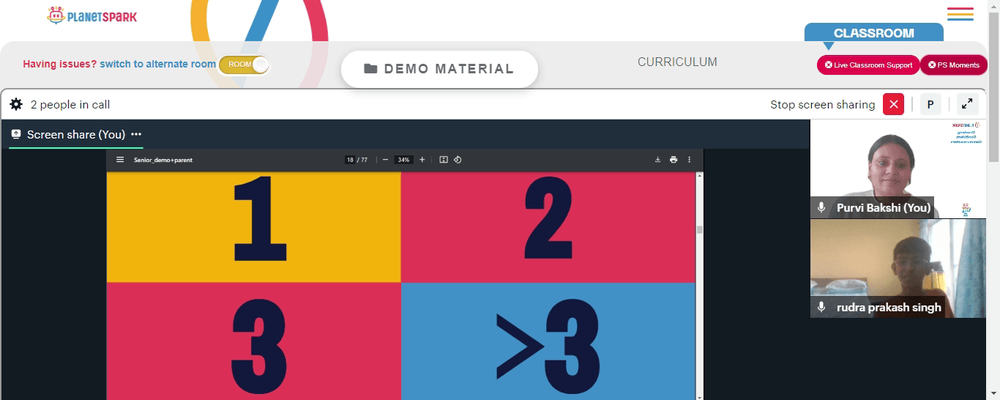The height and width of the screenshot is (400, 1000).
Task: Open the Screen share three-dots options
Action: [x=136, y=135]
